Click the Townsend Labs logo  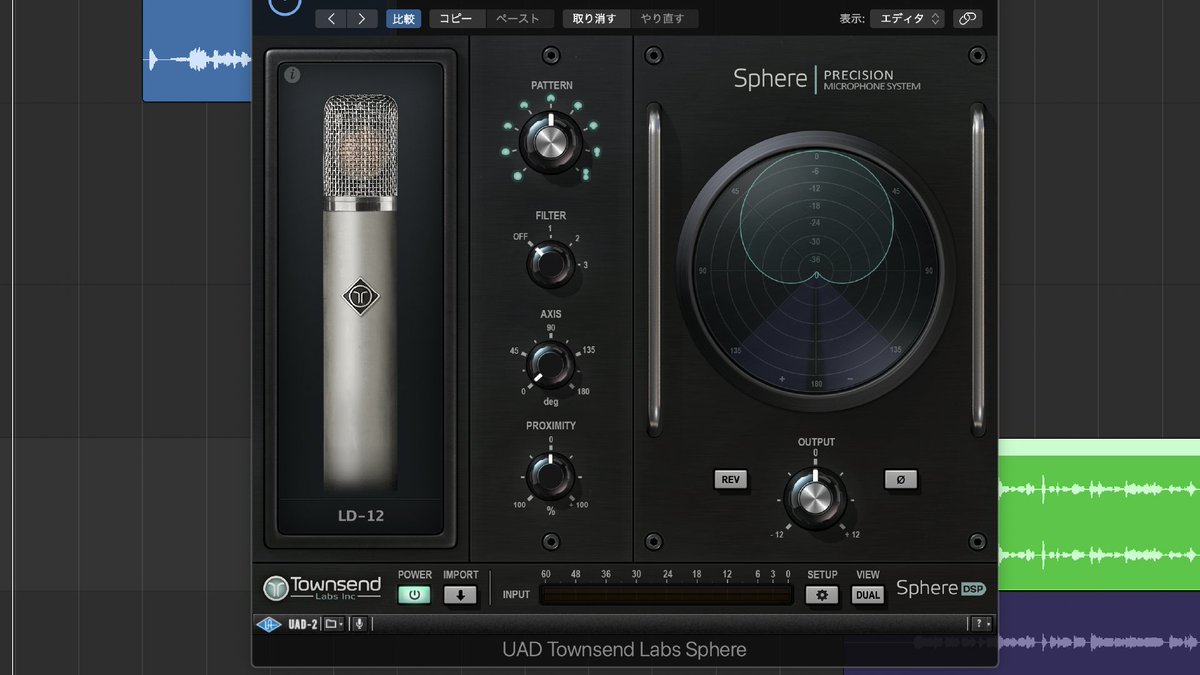coord(322,588)
